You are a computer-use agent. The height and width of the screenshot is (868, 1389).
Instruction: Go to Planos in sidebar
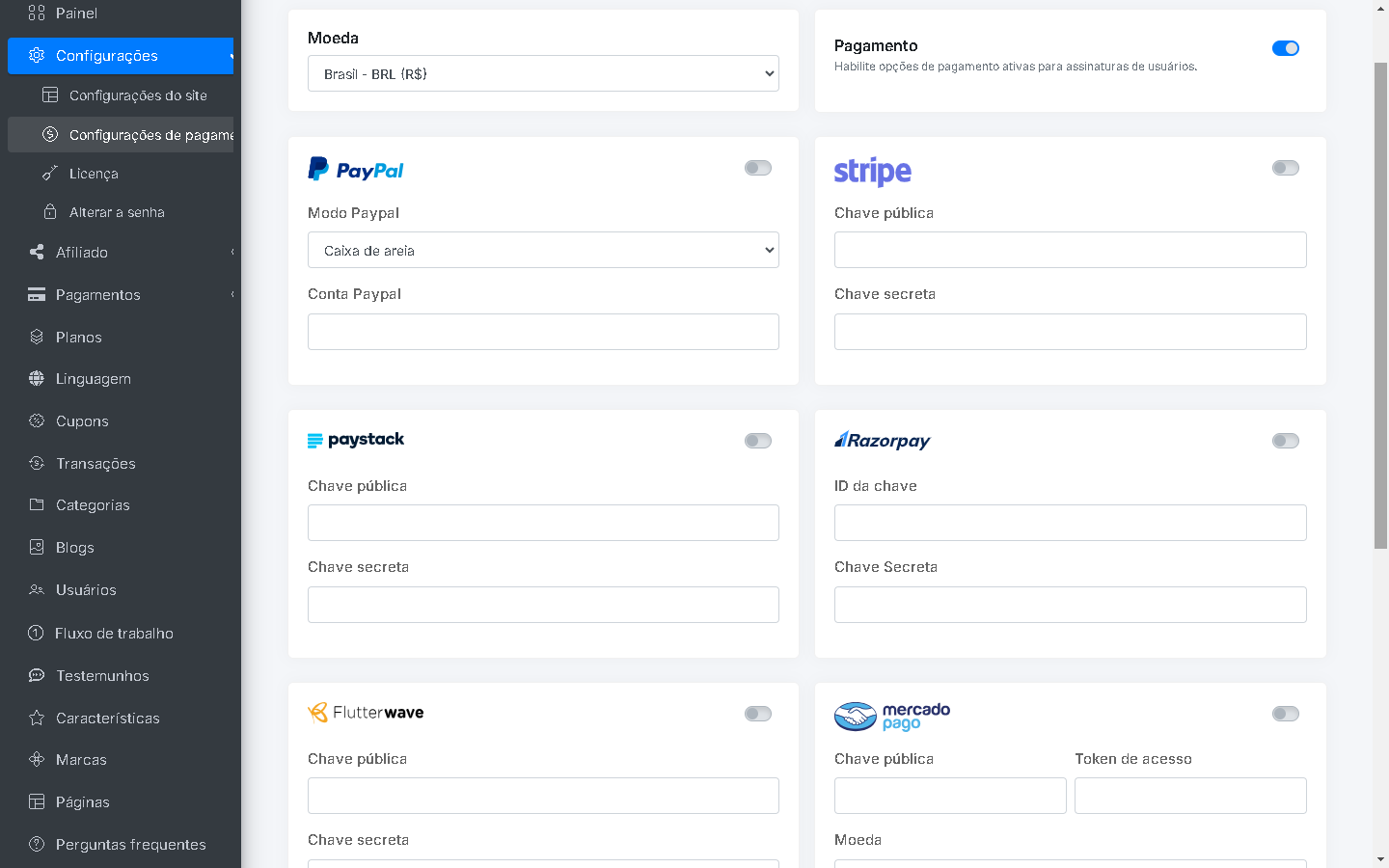point(79,338)
